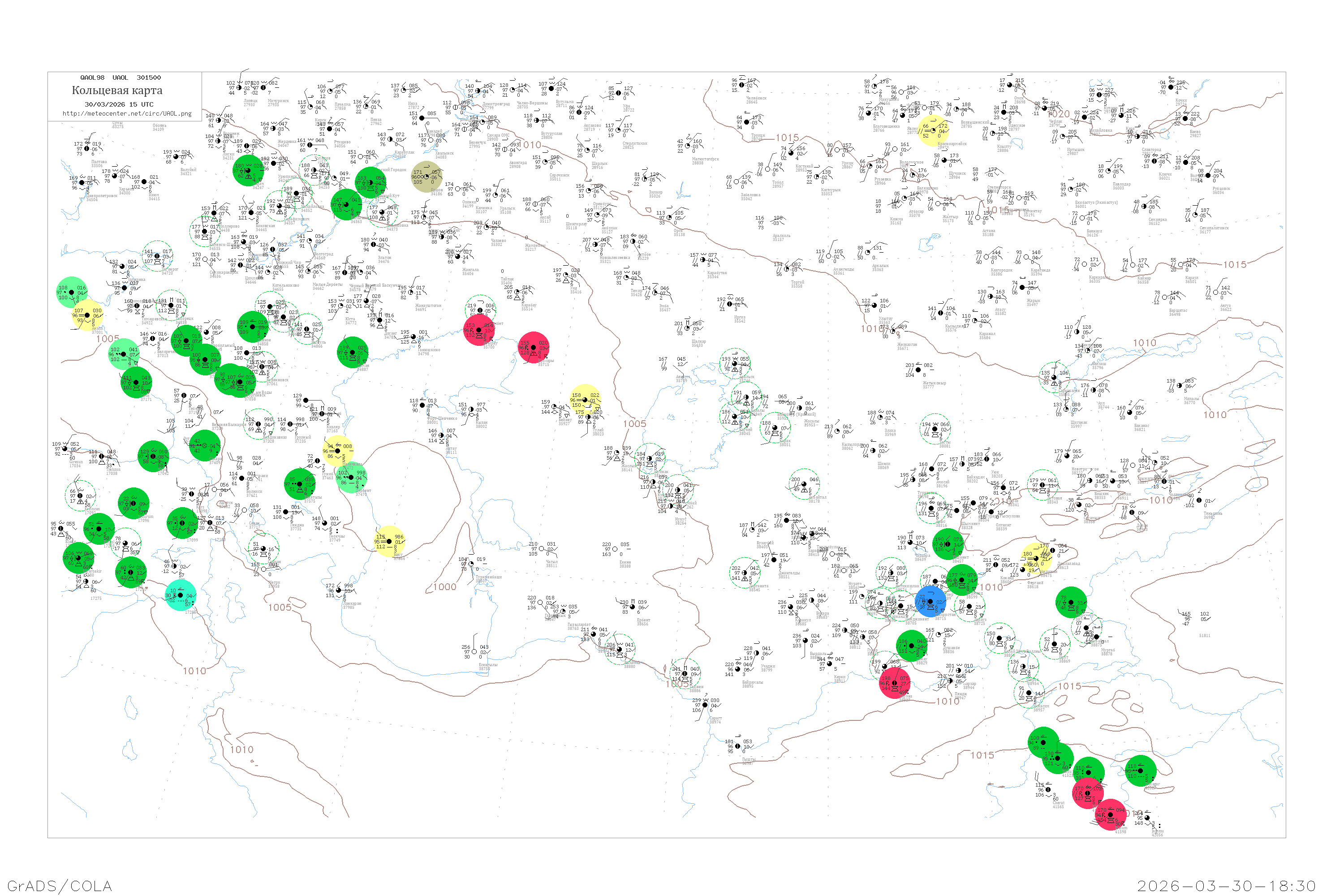Click the Кольцевая карта map title
1344x896 pixels.
point(117,90)
